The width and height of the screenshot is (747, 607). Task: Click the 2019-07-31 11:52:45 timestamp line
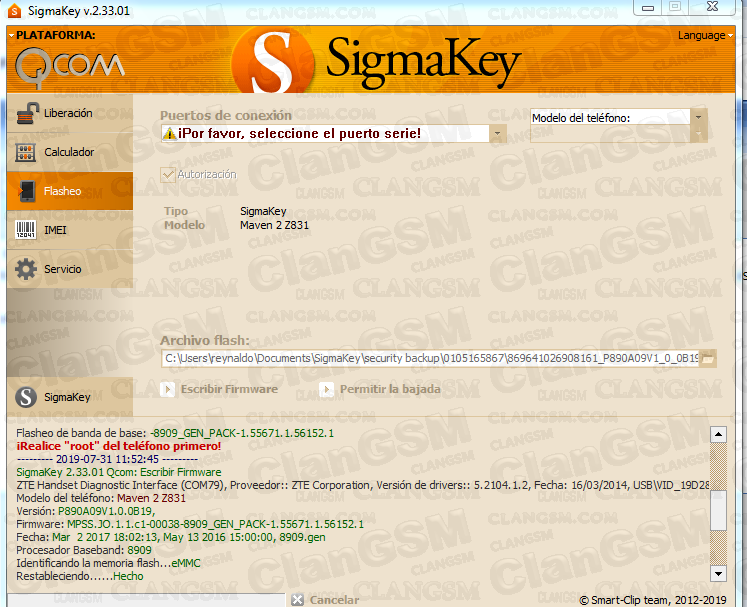[x=107, y=459]
